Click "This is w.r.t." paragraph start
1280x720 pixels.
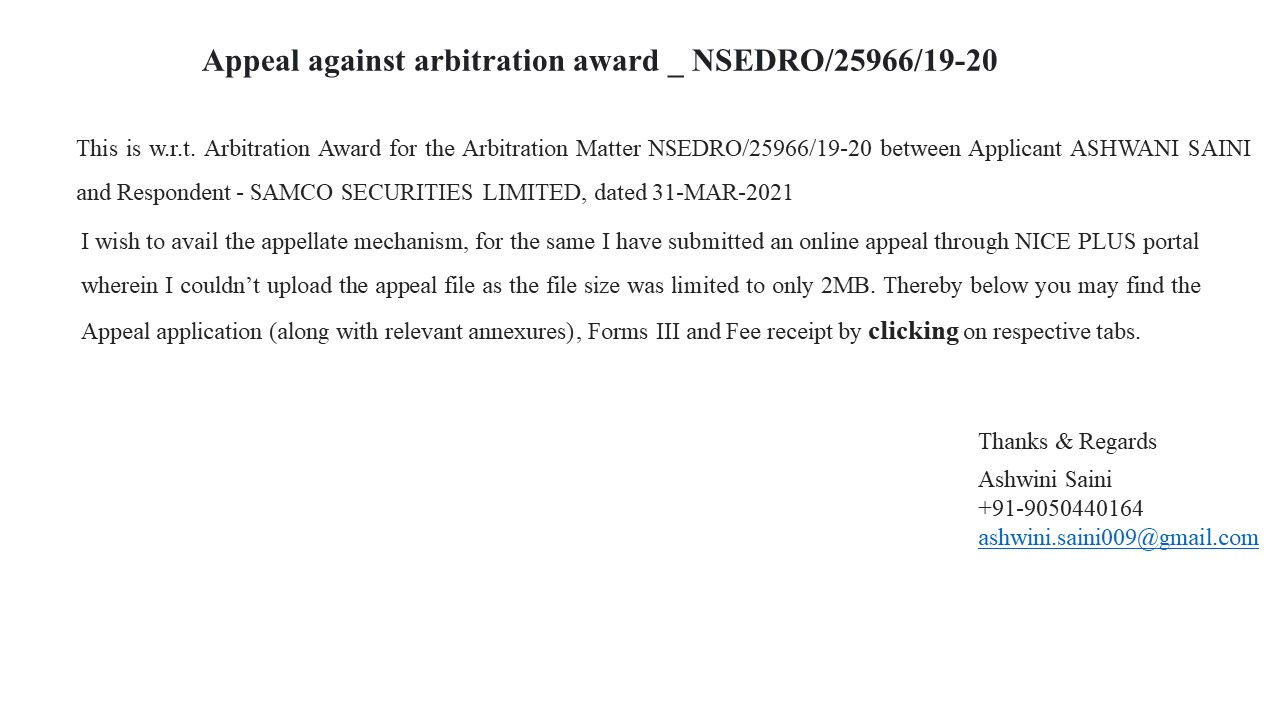pyautogui.click(x=137, y=149)
